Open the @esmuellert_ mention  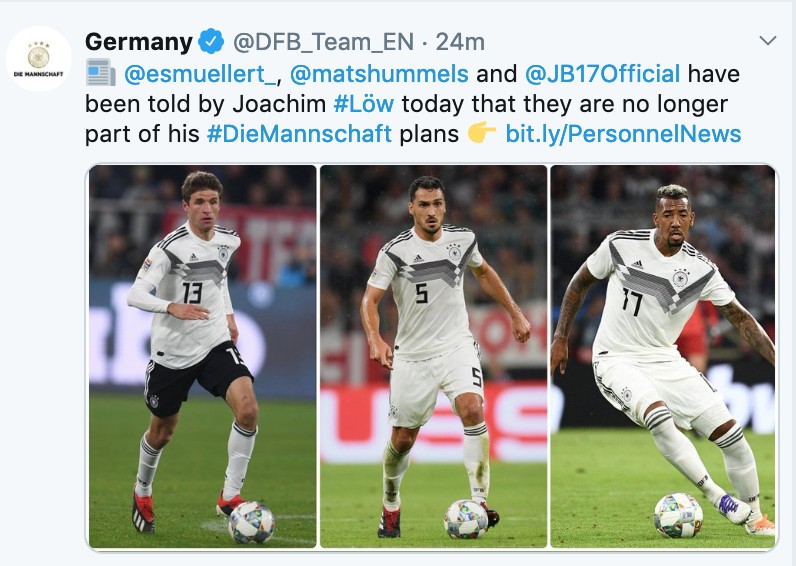[x=200, y=74]
